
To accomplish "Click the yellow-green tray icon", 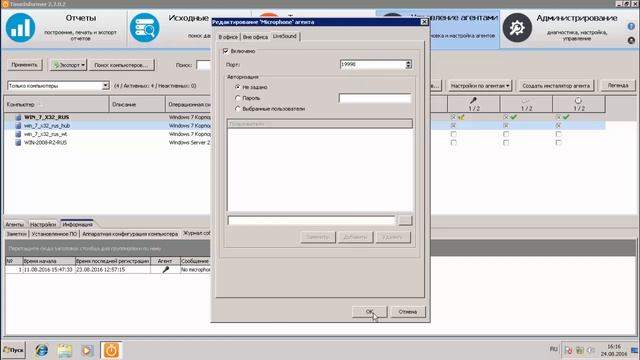I will tap(580, 350).
